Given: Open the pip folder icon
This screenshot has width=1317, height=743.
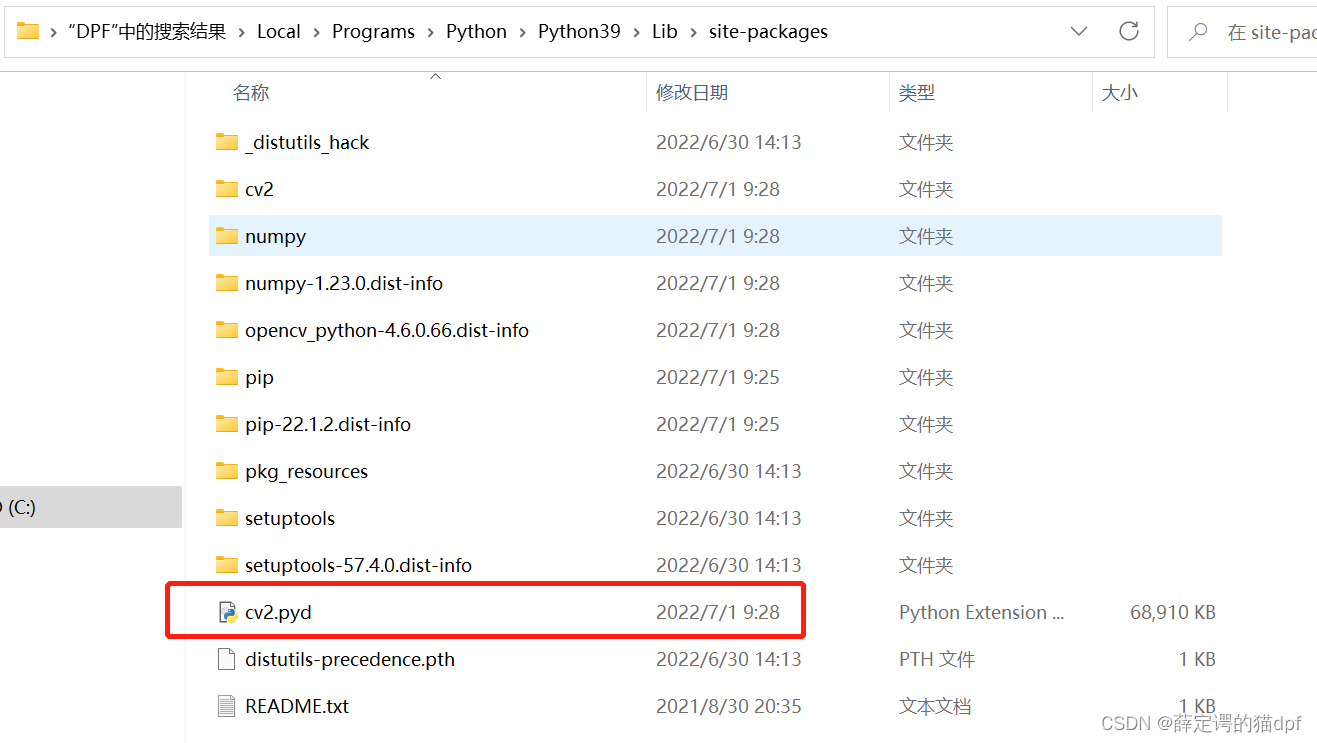Looking at the screenshot, I should pos(226,377).
